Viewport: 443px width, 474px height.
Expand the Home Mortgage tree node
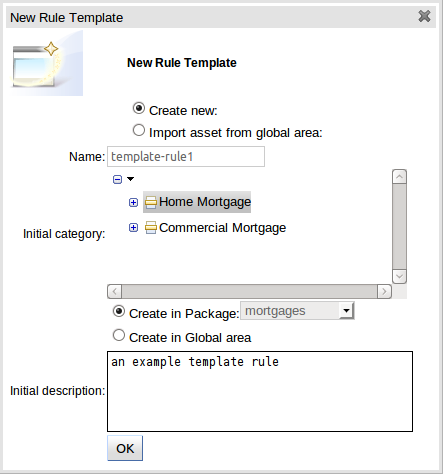coord(133,202)
